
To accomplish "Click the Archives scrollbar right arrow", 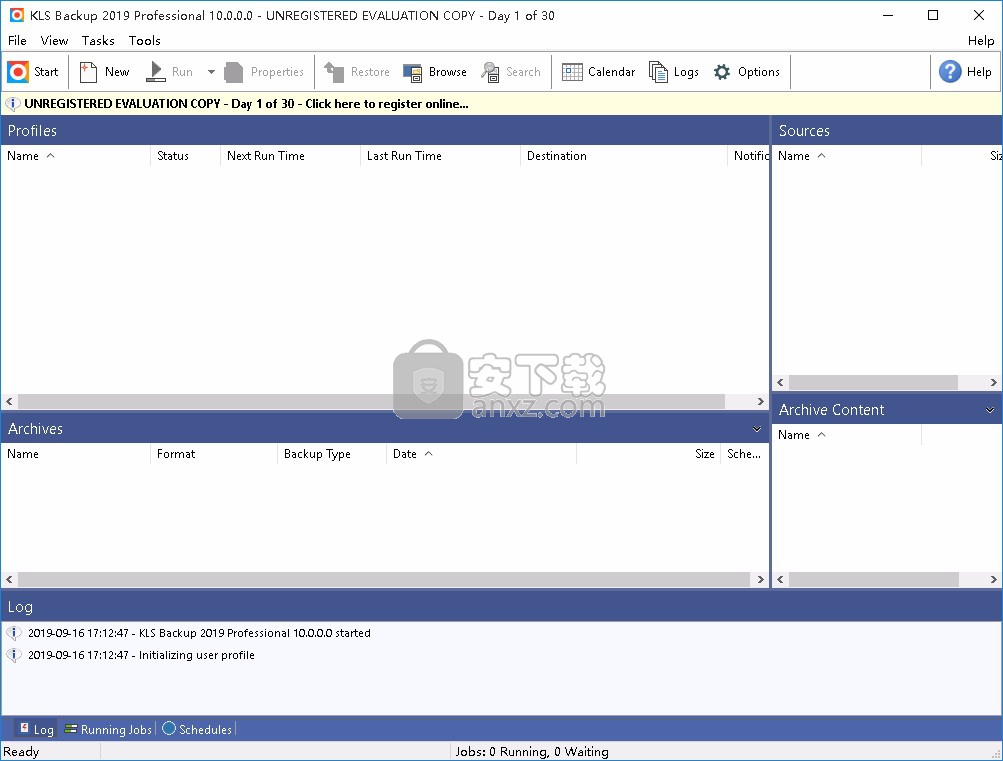I will 761,579.
